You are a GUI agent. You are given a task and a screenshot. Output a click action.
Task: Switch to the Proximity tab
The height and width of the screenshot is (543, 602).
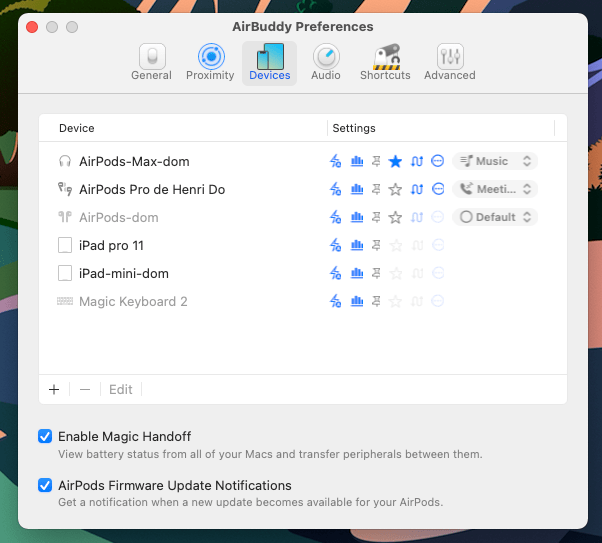(x=210, y=63)
